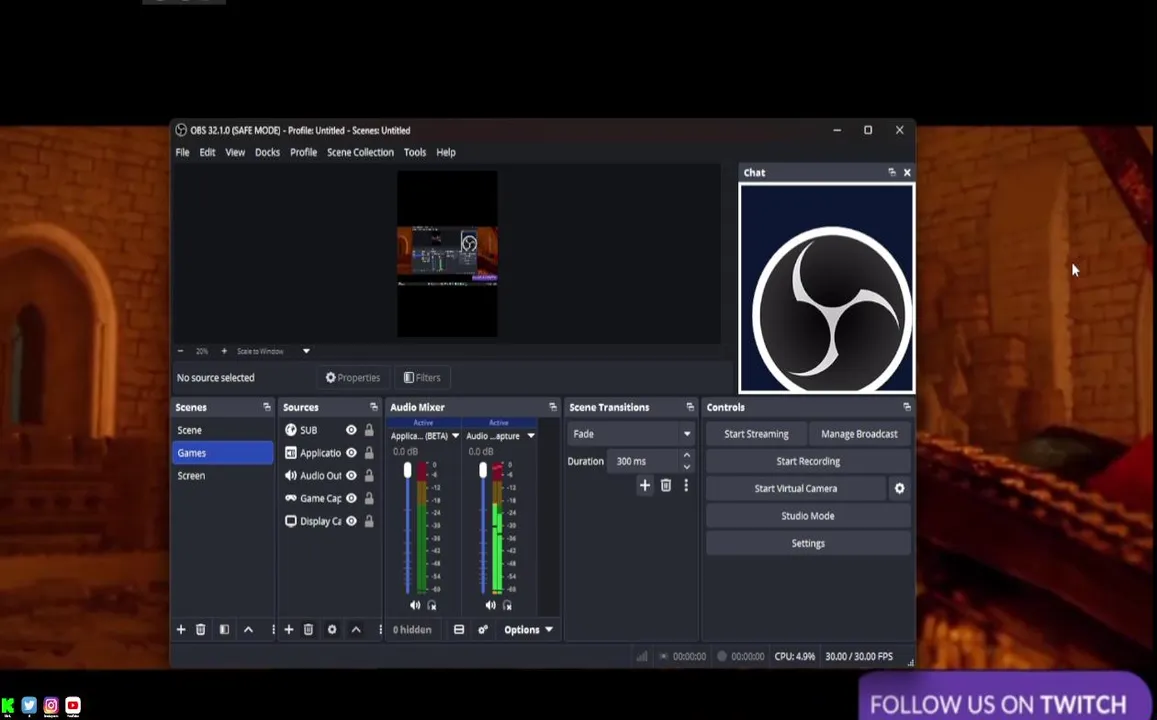1157x720 pixels.
Task: Close the Chat dock
Action: [x=907, y=172]
